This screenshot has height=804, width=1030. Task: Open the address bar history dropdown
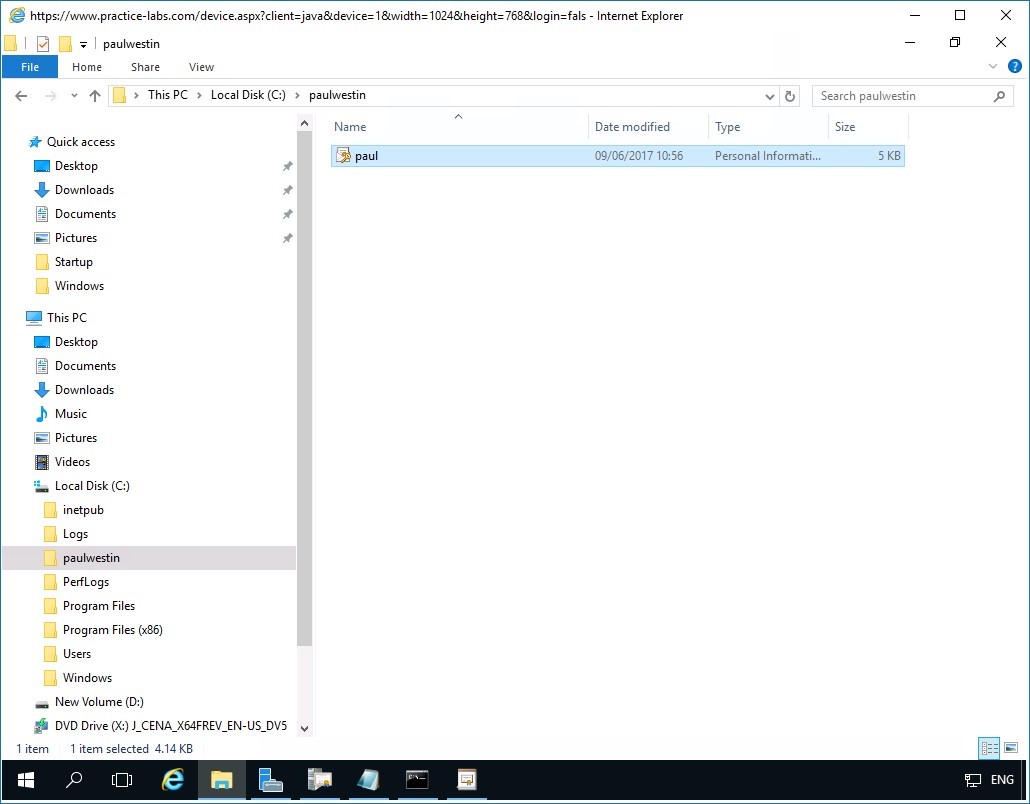click(x=769, y=97)
